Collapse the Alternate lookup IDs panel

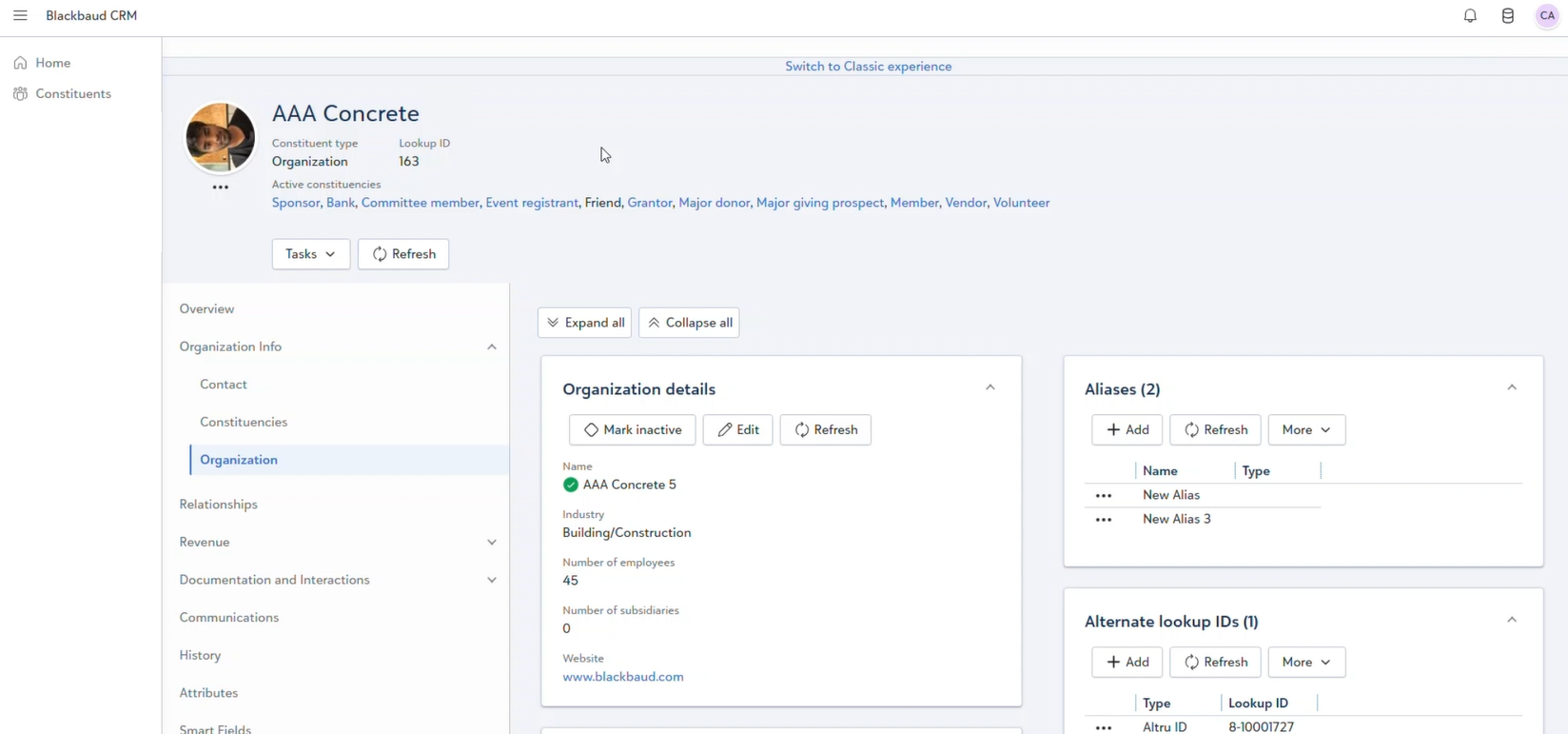pos(1512,620)
